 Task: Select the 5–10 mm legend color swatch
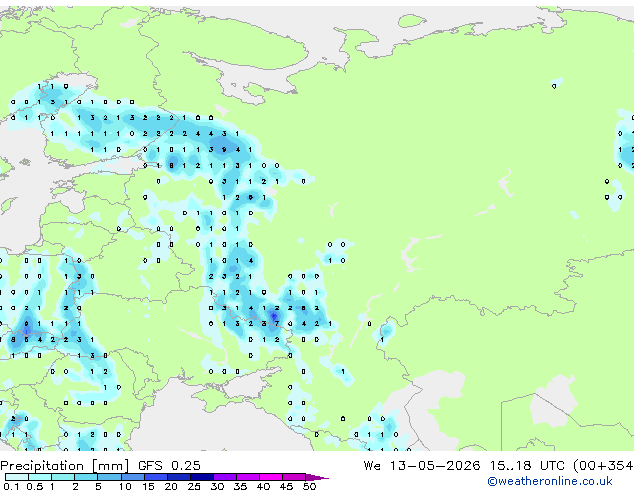110,477
